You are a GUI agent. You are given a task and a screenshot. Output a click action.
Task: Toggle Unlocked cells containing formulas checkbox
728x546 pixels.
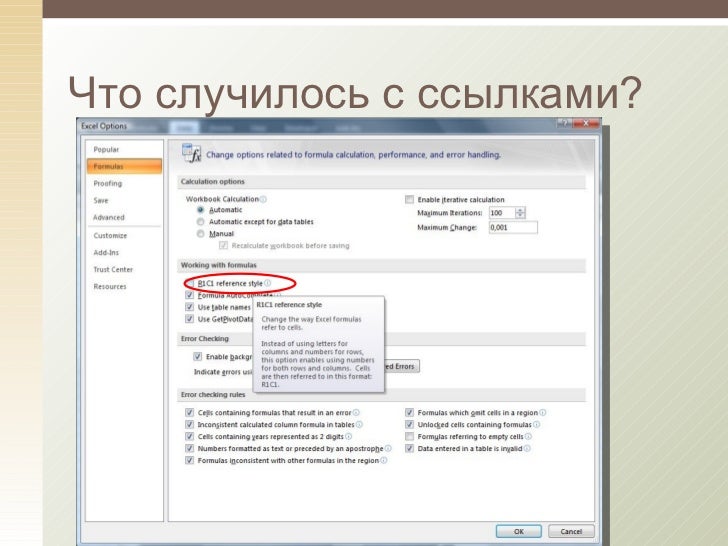[409, 425]
